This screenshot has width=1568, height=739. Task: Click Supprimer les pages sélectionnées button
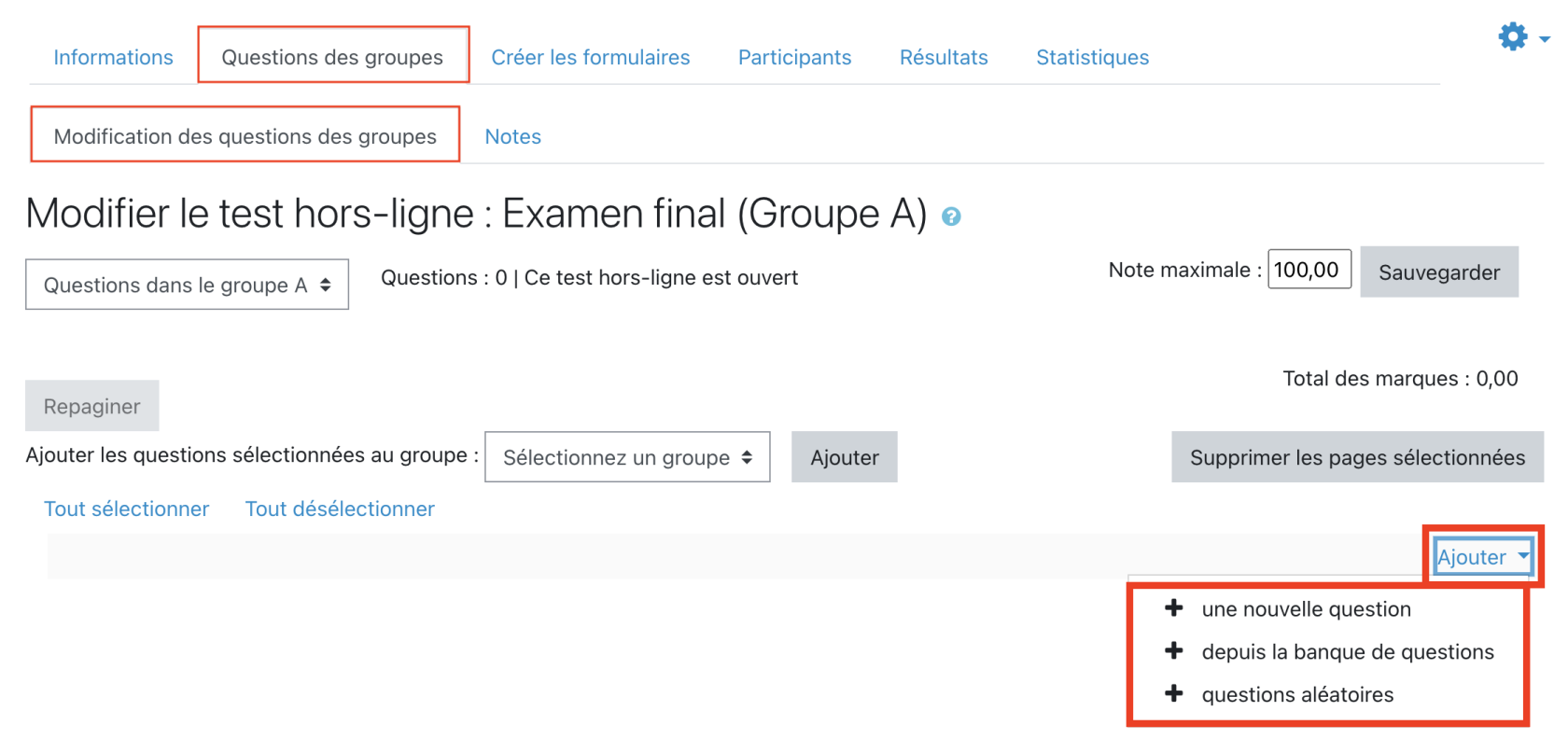1356,457
